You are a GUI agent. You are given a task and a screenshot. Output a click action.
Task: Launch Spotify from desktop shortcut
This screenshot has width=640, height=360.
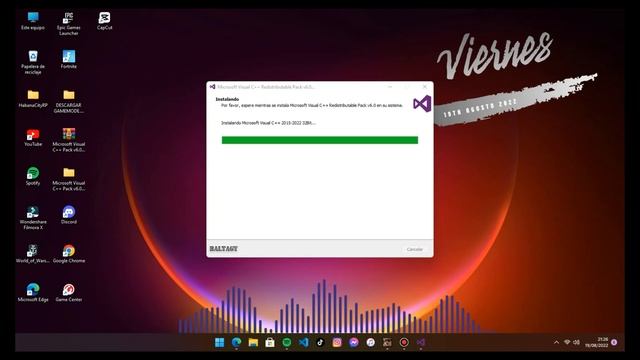click(x=33, y=176)
